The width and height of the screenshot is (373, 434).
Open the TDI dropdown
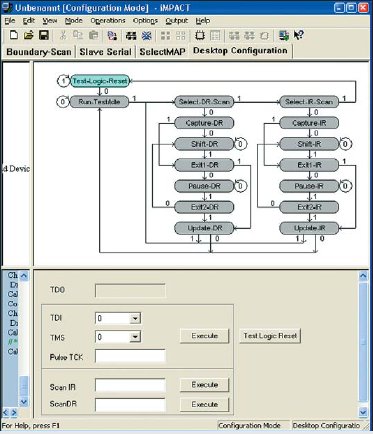click(x=135, y=318)
